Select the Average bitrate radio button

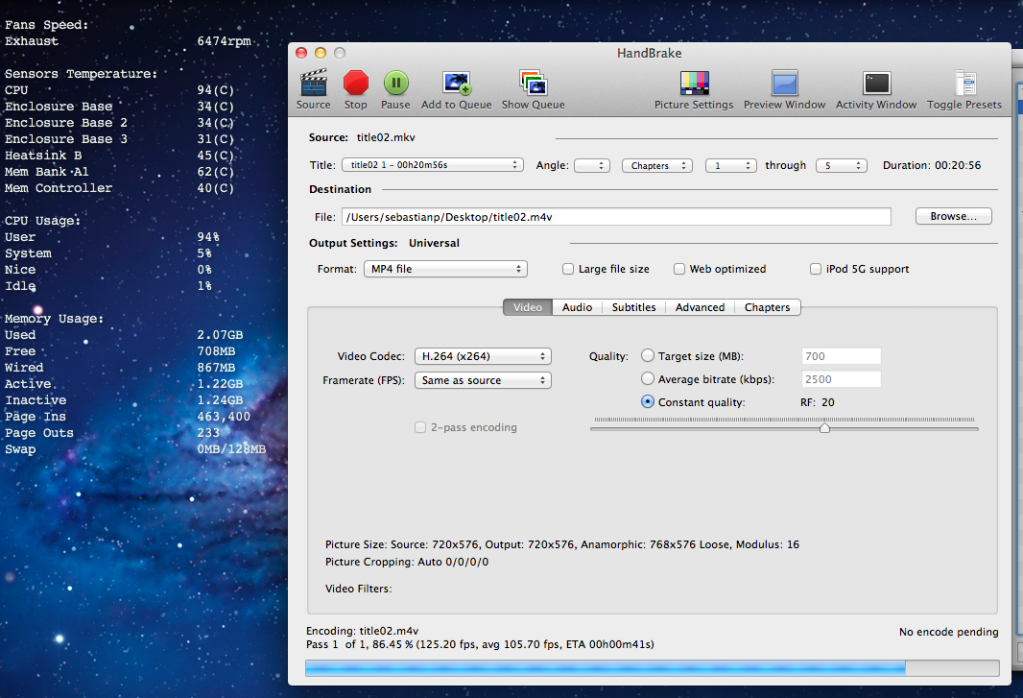coord(648,379)
